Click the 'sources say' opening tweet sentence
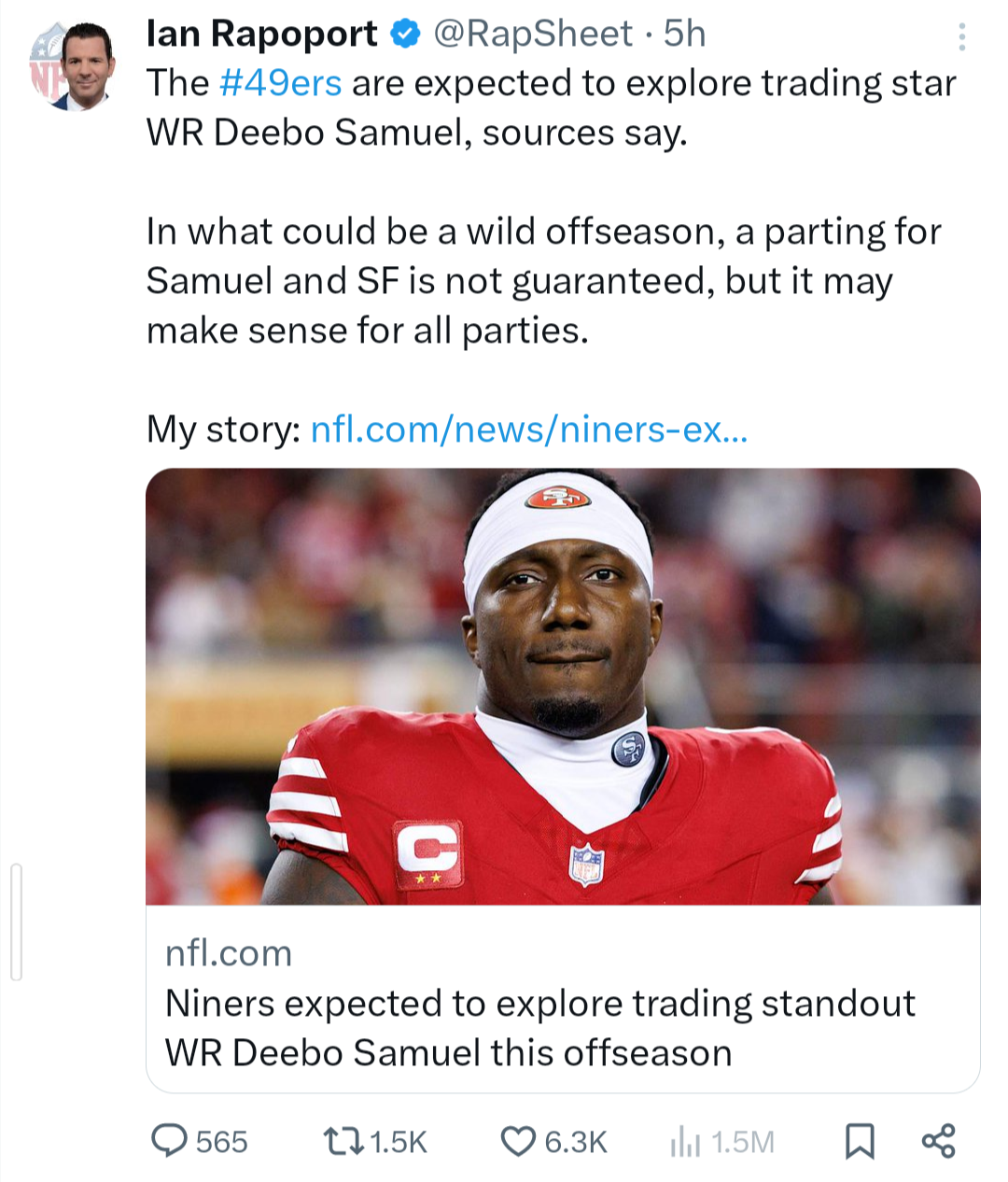Viewport: 1008px width, 1182px height. (551, 108)
